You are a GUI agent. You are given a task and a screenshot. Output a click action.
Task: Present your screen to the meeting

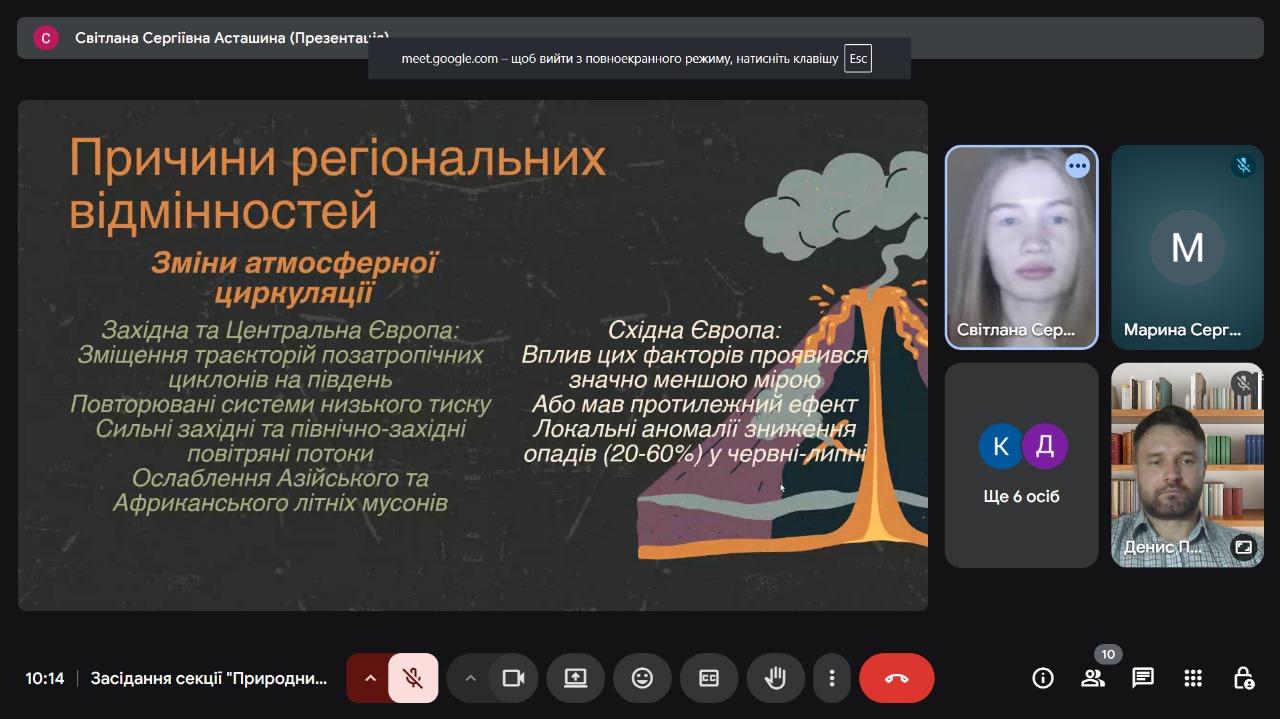[575, 677]
